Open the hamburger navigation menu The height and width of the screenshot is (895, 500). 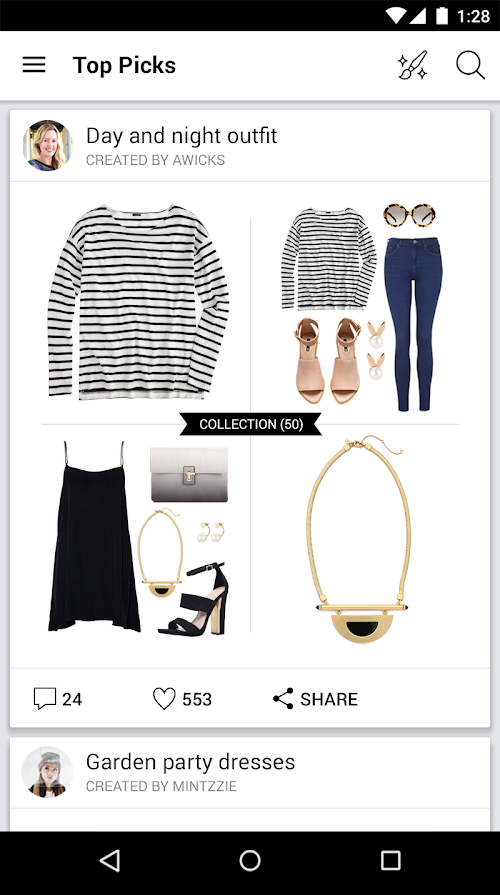[x=34, y=65]
